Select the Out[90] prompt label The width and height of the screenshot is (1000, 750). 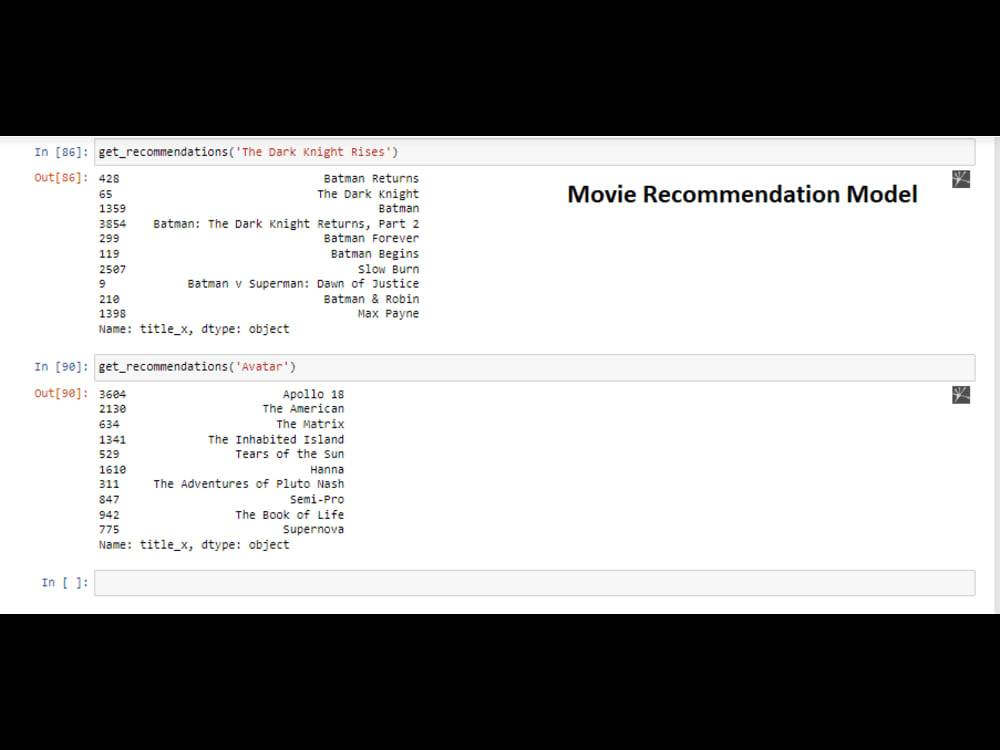(x=61, y=393)
